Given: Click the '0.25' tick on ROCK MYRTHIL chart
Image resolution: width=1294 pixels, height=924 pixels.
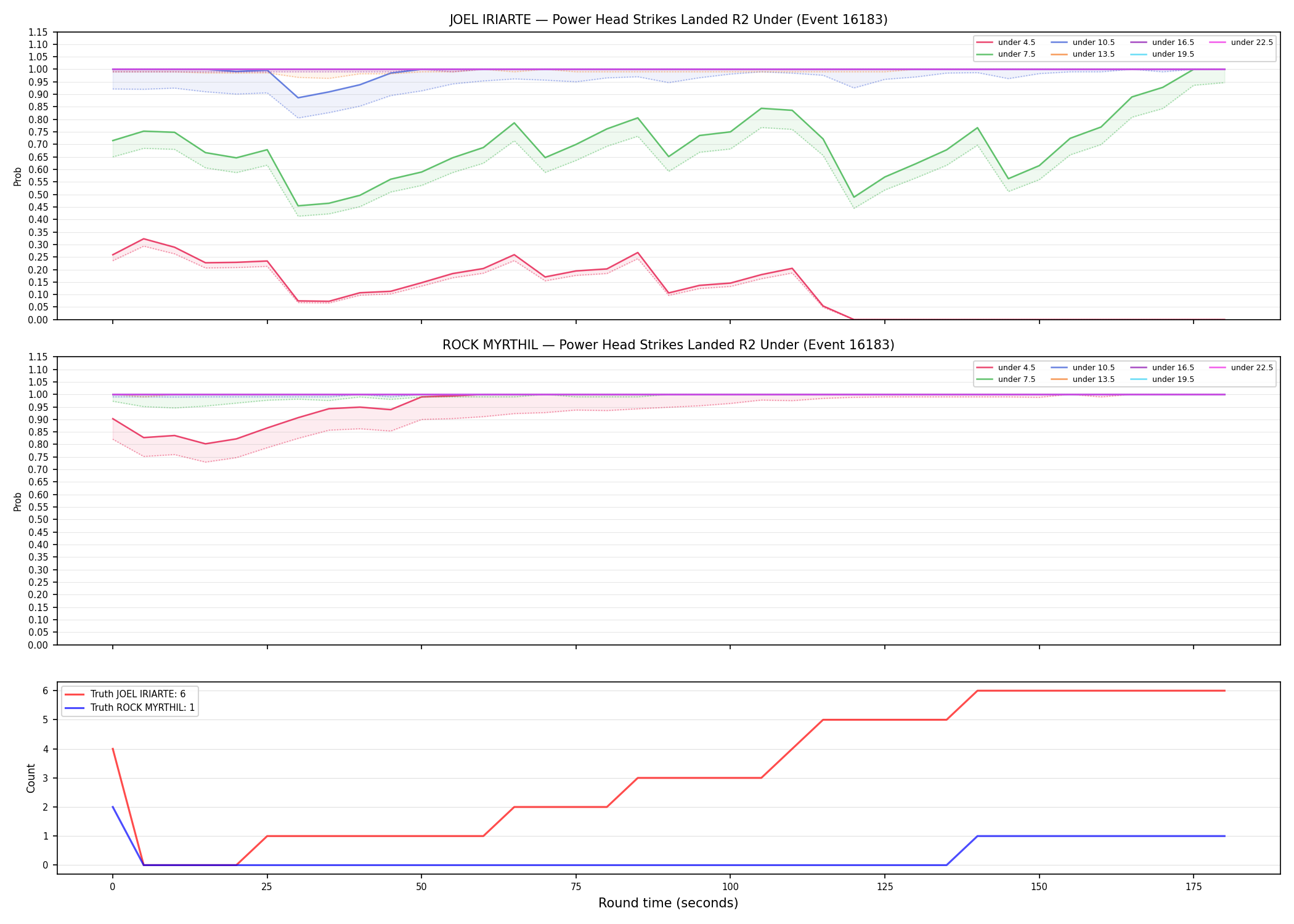Looking at the screenshot, I should pos(38,582).
